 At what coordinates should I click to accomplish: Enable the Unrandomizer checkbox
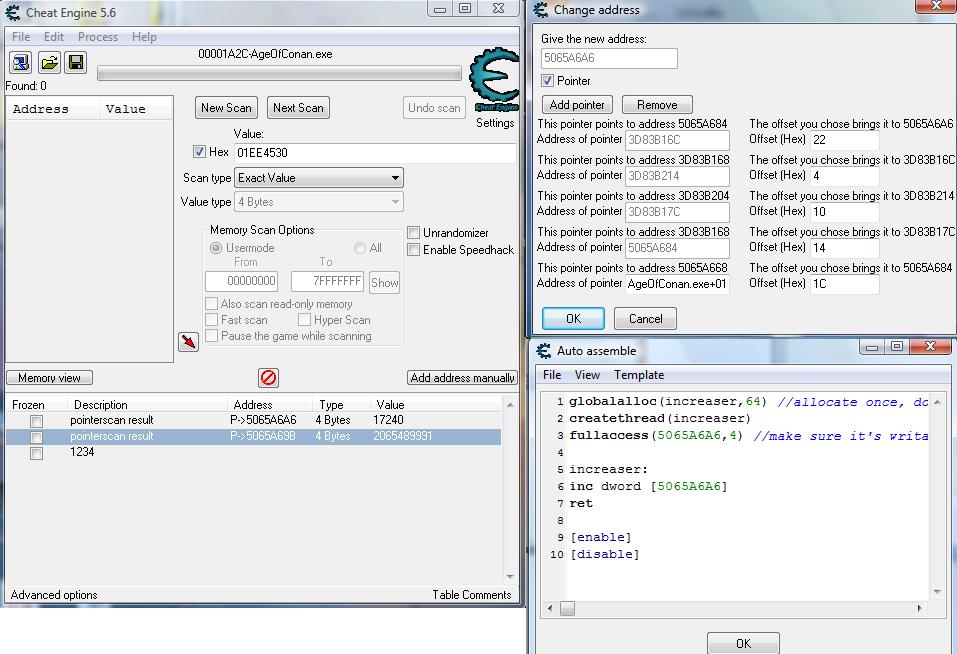click(413, 233)
